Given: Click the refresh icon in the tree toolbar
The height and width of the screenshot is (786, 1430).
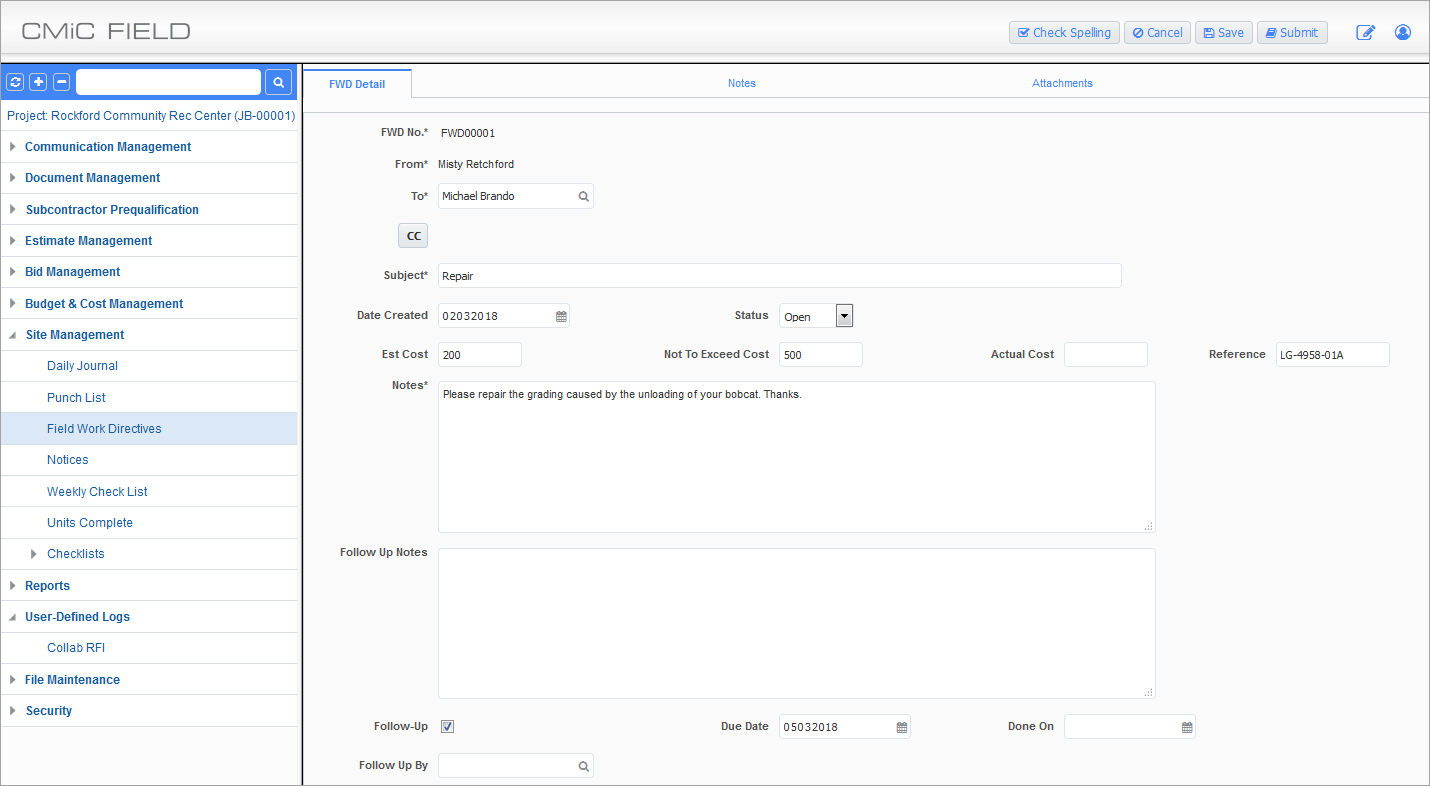Looking at the screenshot, I should click(15, 82).
